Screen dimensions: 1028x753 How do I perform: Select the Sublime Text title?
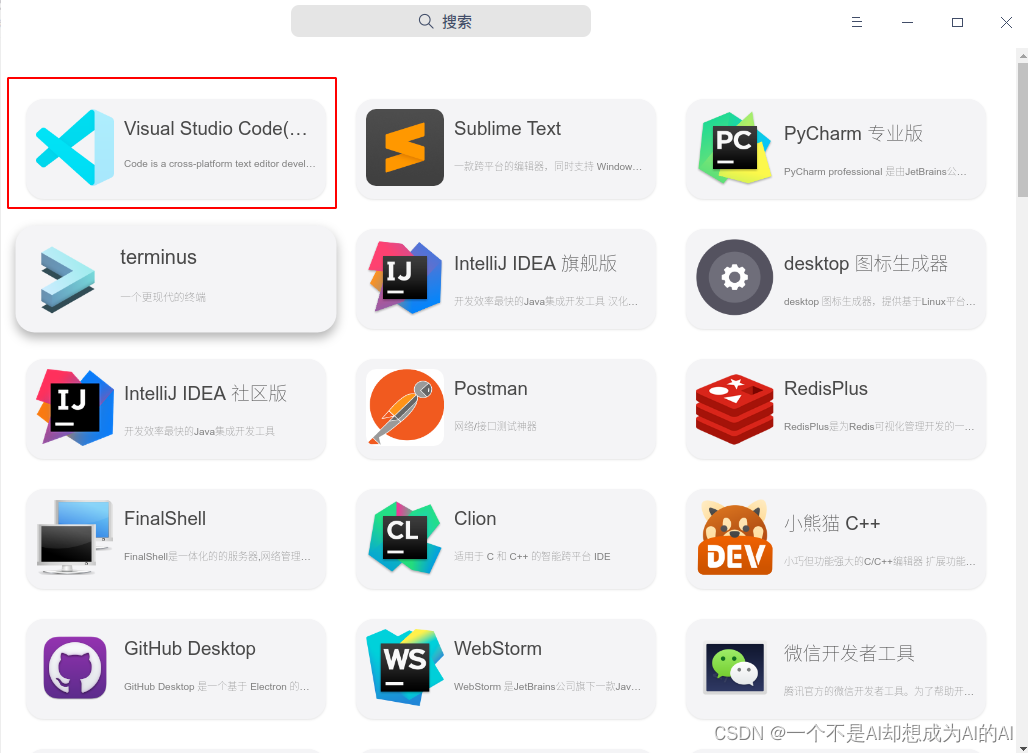(507, 128)
